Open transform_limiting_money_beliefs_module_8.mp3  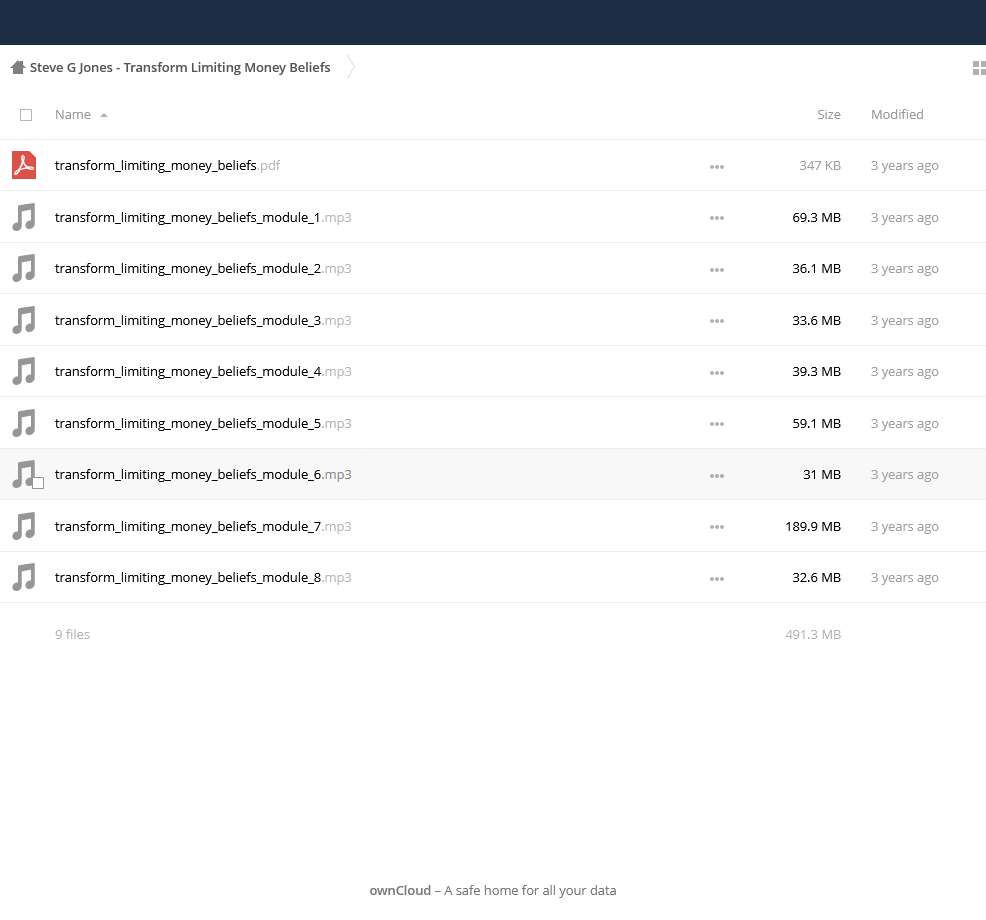pos(203,577)
